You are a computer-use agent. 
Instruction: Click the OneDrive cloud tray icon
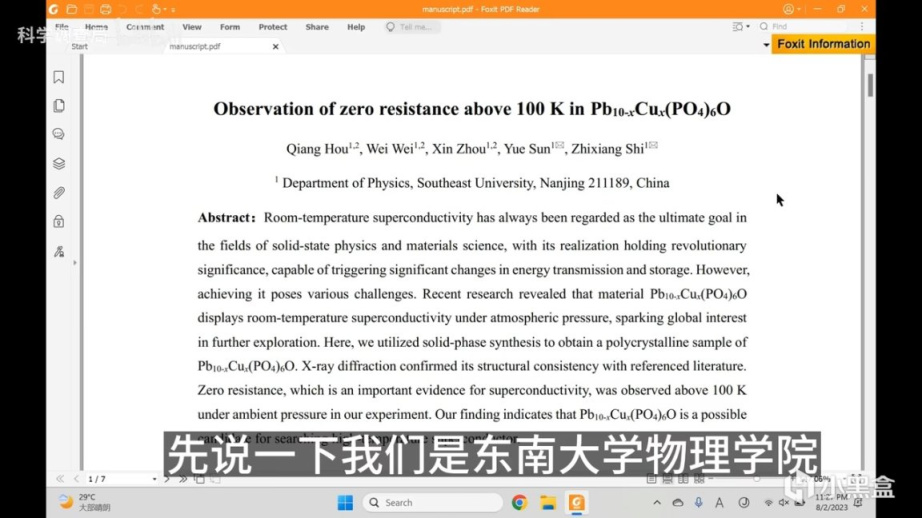(677, 502)
